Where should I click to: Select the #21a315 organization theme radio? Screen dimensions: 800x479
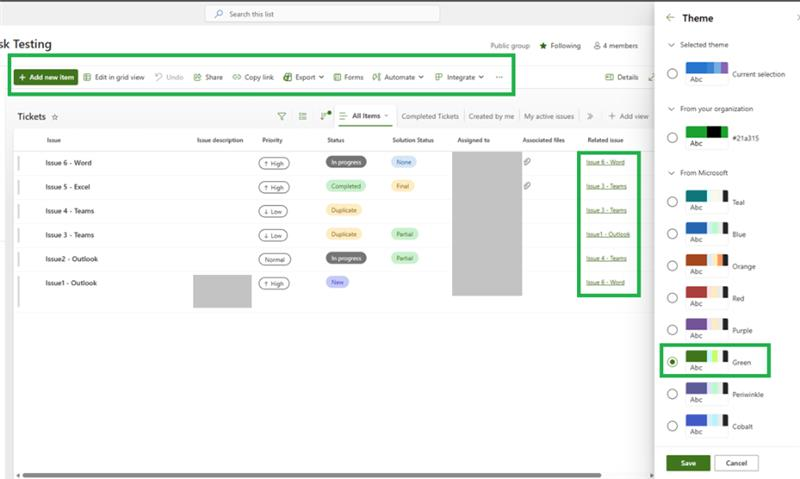click(672, 138)
